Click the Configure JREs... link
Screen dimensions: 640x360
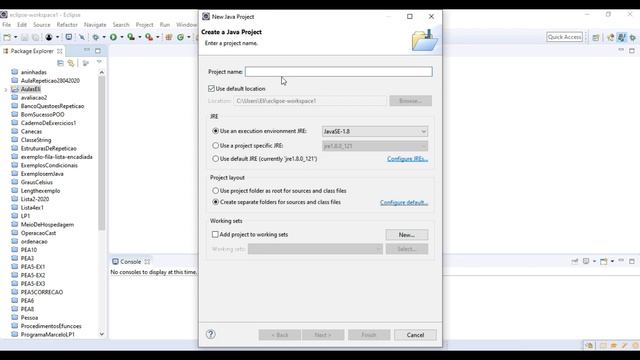coord(407,159)
